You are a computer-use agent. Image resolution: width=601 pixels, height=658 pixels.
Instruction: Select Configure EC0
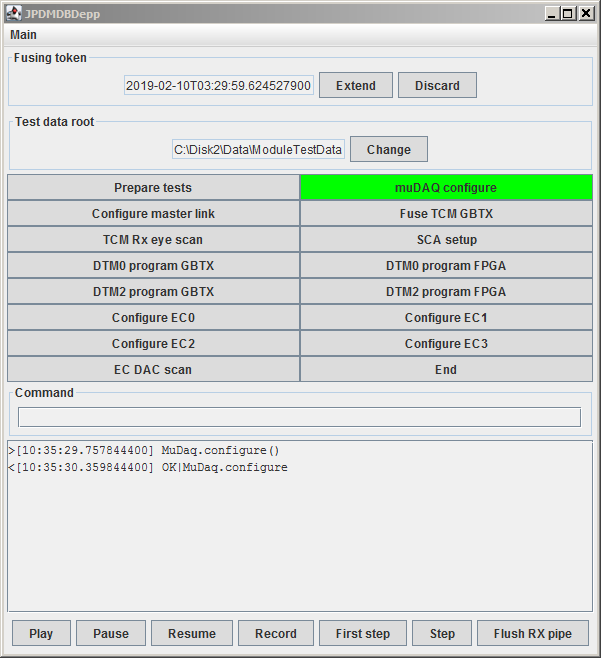153,317
